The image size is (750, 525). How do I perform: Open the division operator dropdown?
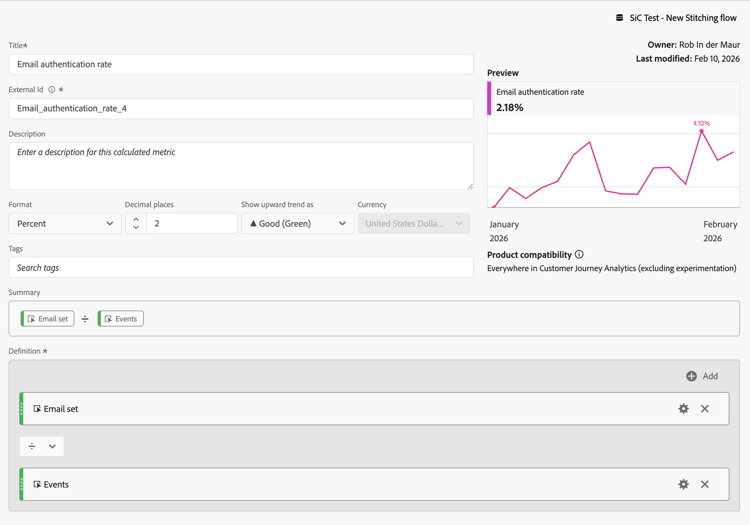[x=42, y=446]
